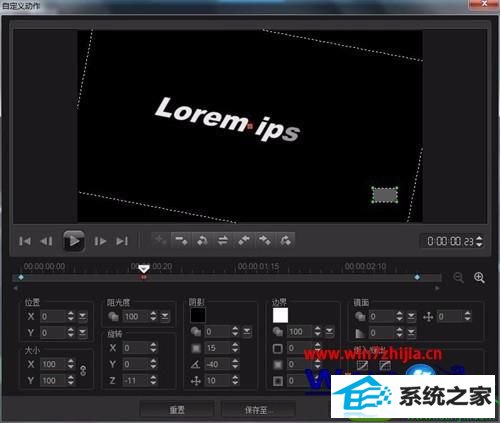Click the sixth keyframe toolbar icon
Viewport: 500px width, 423px height.
pyautogui.click(x=265, y=240)
